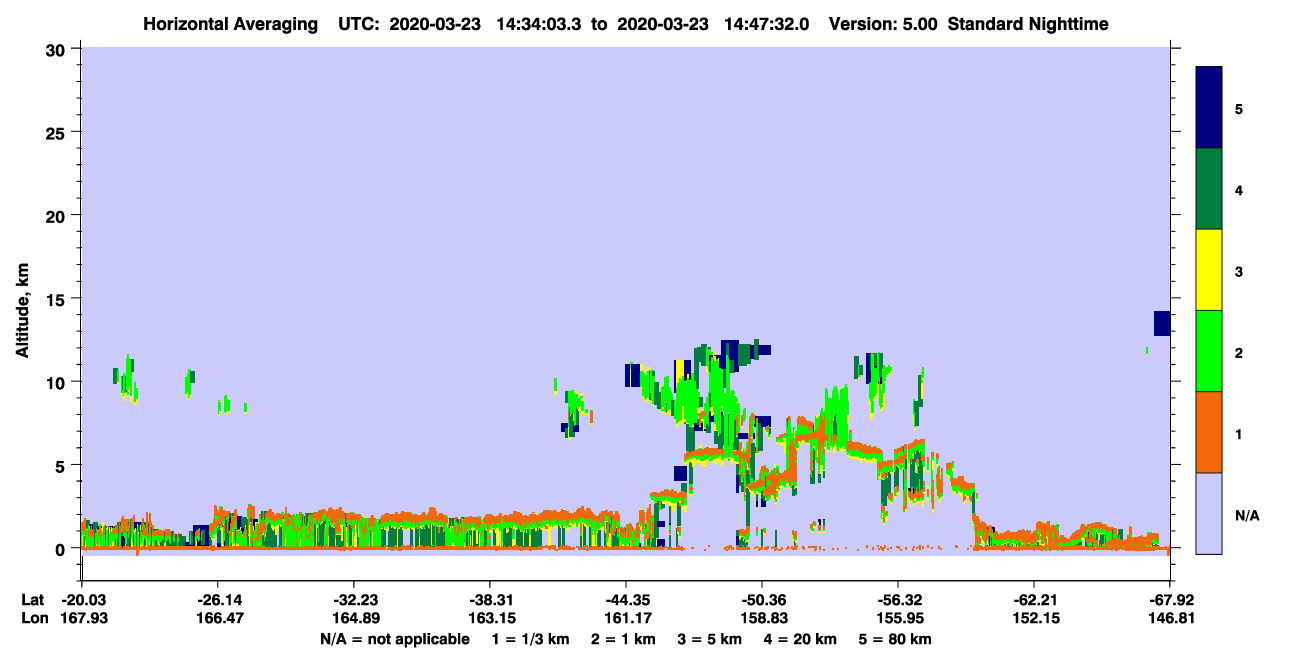Click the legend text 'N/A = not applicable'

tap(394, 639)
